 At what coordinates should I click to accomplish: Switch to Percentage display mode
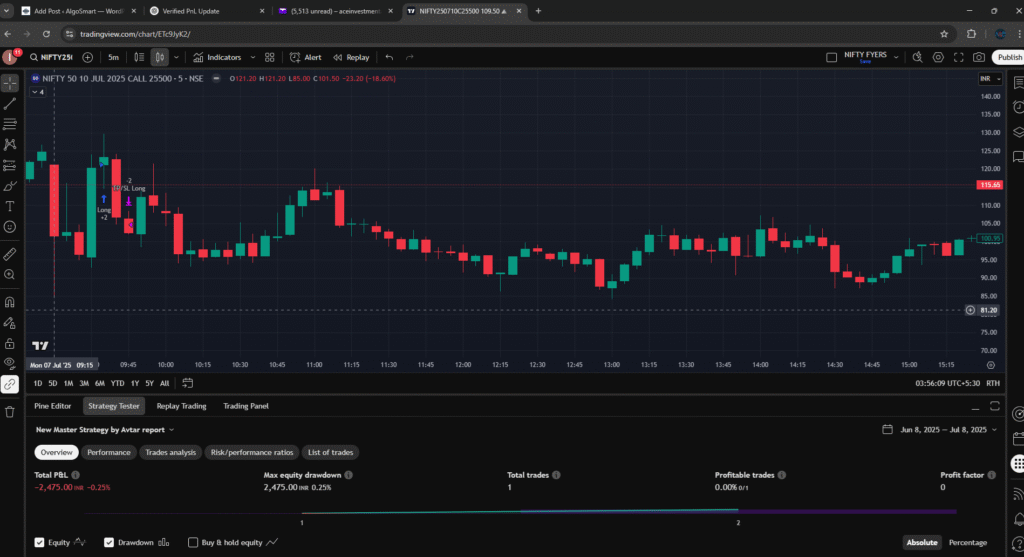(968, 543)
